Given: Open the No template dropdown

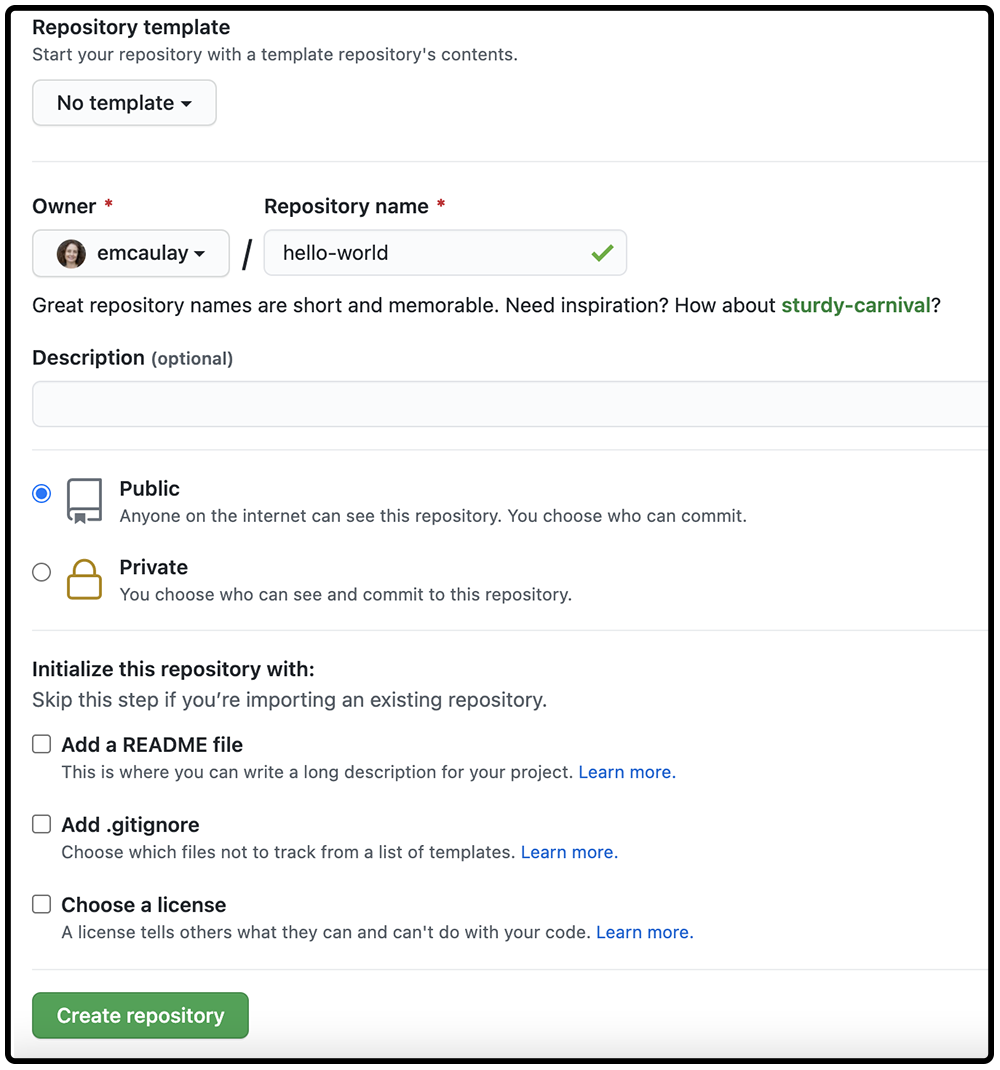Looking at the screenshot, I should click(124, 102).
